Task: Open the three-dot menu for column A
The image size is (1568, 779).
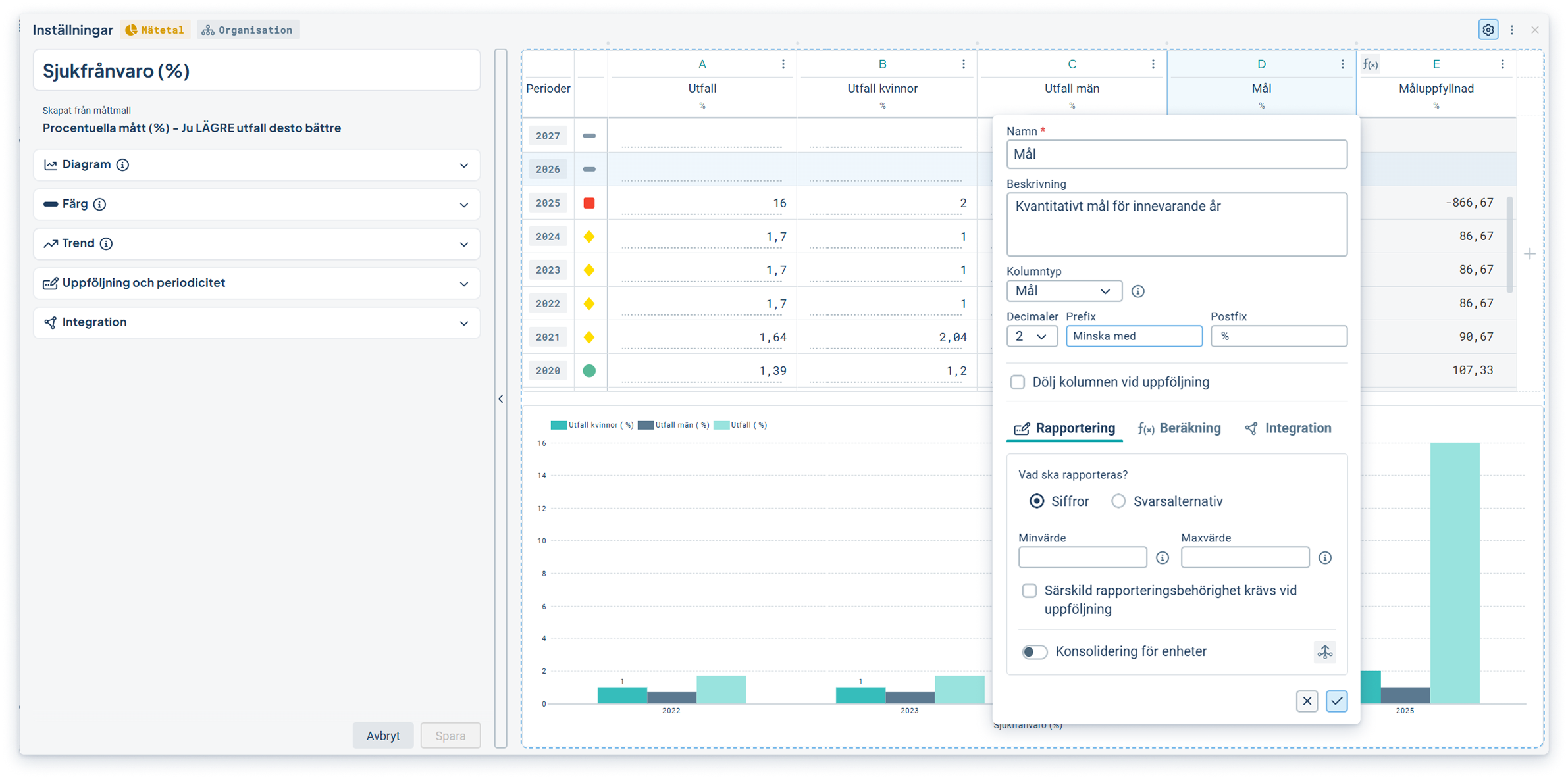Action: point(783,64)
